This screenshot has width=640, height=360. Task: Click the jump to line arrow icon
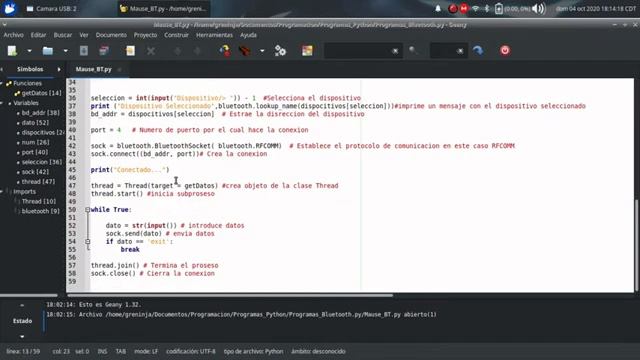coord(478,51)
